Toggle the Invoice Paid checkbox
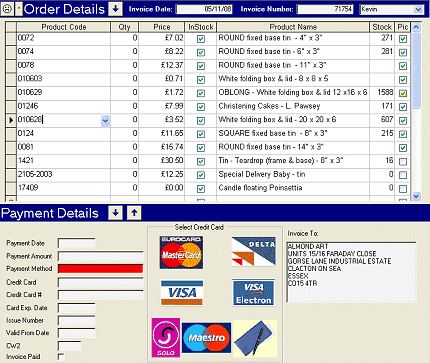This screenshot has height=363, width=430. click(61, 357)
